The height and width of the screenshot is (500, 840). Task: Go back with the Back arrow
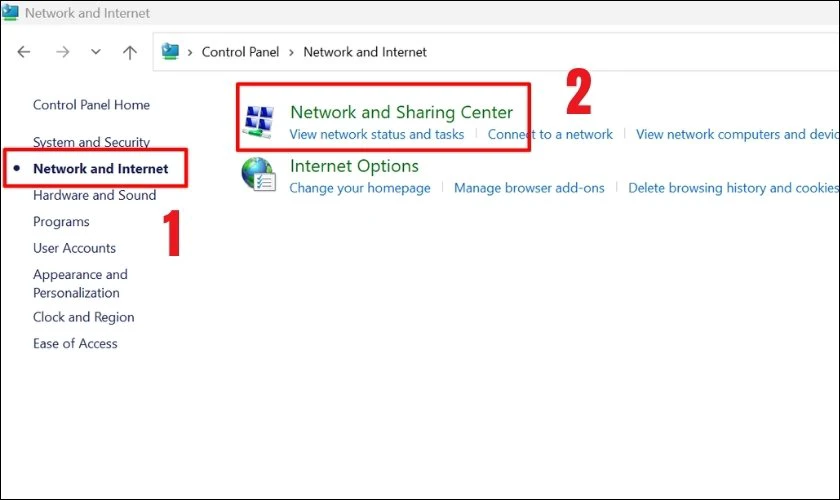pyautogui.click(x=24, y=52)
